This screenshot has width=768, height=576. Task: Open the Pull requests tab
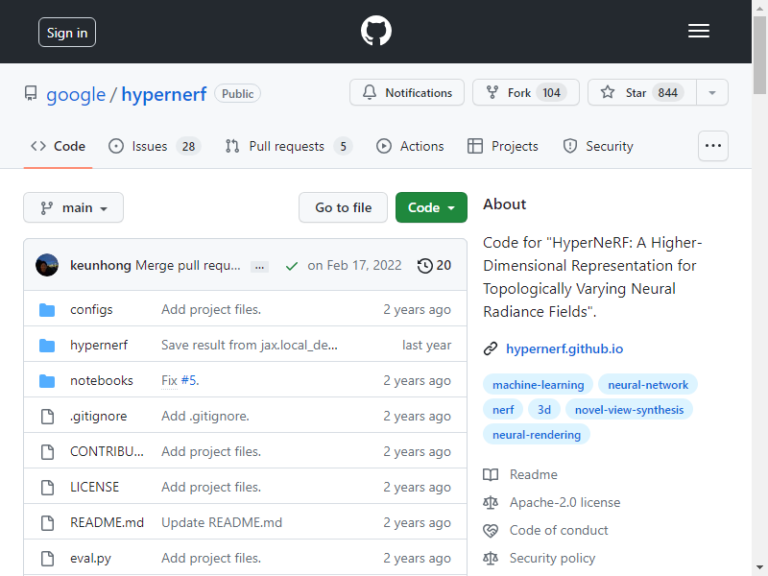(x=288, y=146)
